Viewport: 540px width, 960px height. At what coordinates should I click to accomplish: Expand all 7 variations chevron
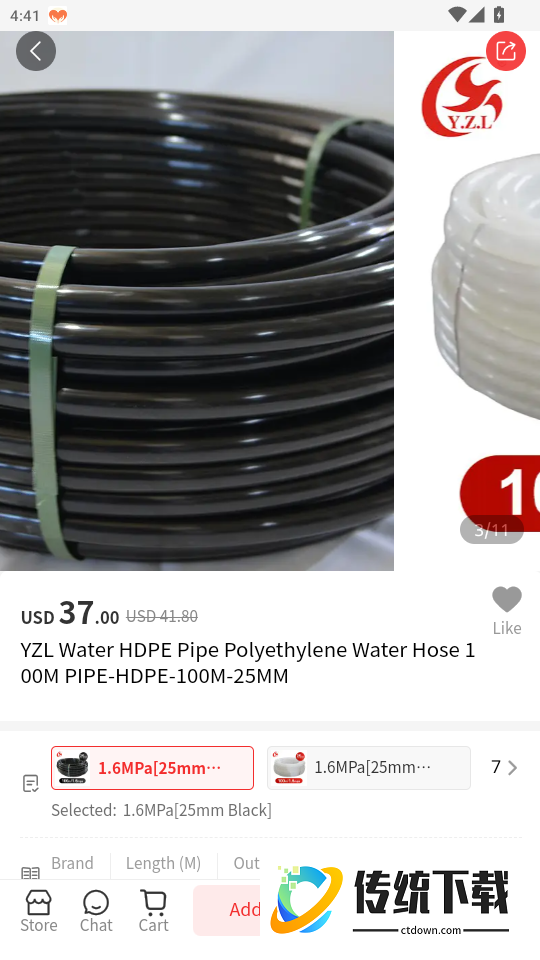point(504,767)
